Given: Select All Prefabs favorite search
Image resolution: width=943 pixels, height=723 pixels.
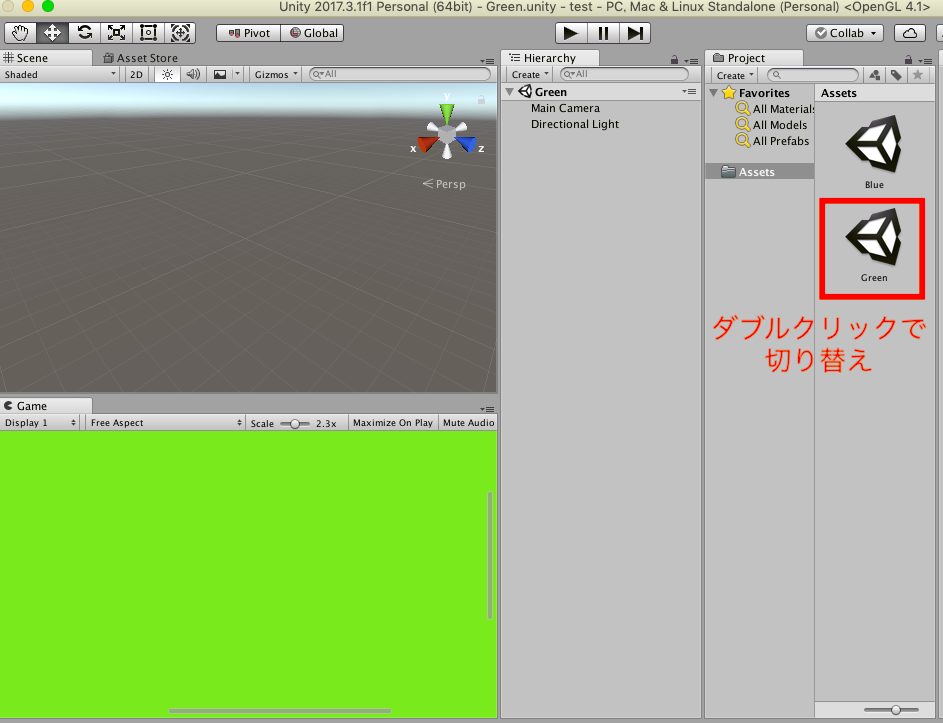Looking at the screenshot, I should (x=773, y=141).
